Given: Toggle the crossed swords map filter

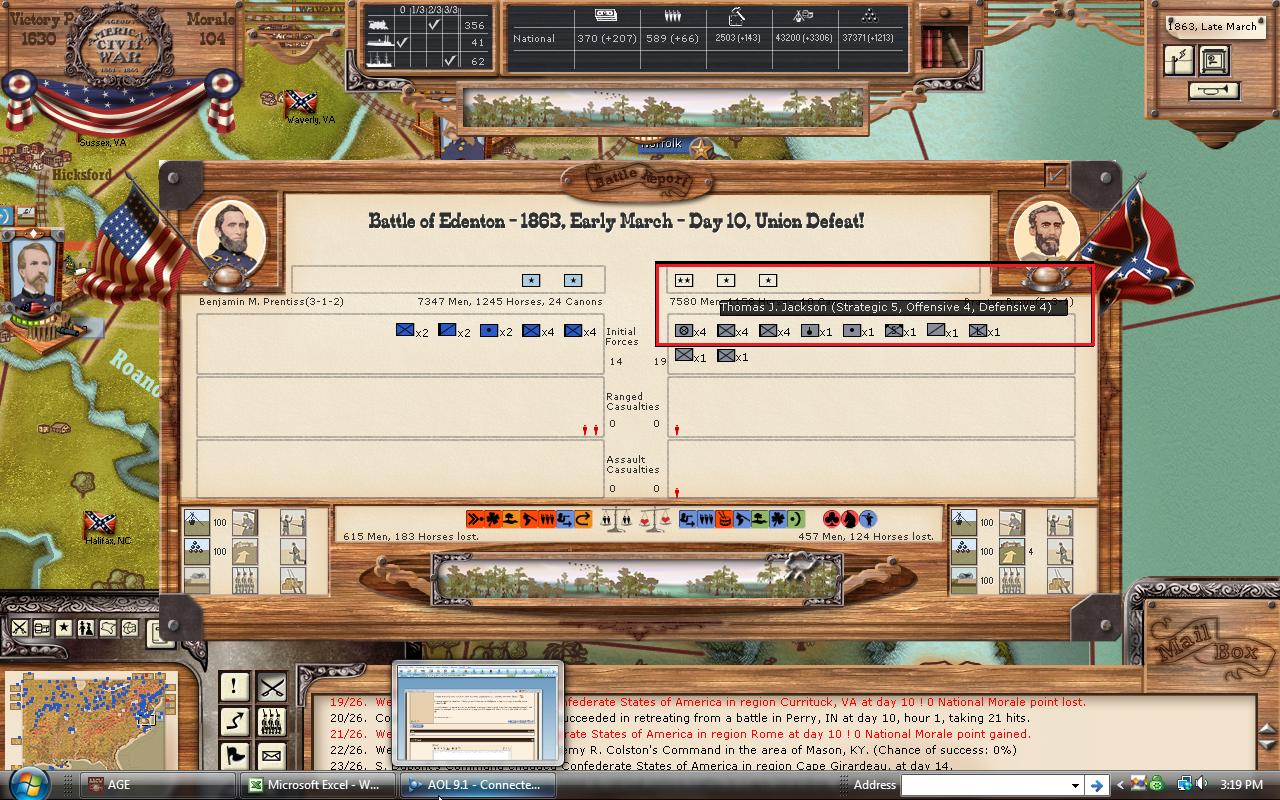Looking at the screenshot, I should pos(20,628).
